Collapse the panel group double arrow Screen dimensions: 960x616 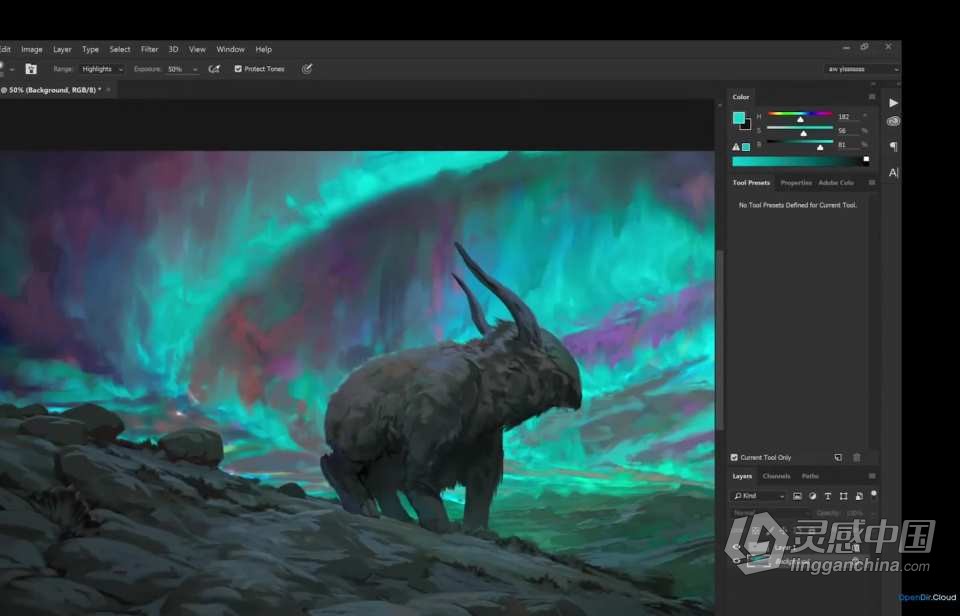click(x=874, y=85)
